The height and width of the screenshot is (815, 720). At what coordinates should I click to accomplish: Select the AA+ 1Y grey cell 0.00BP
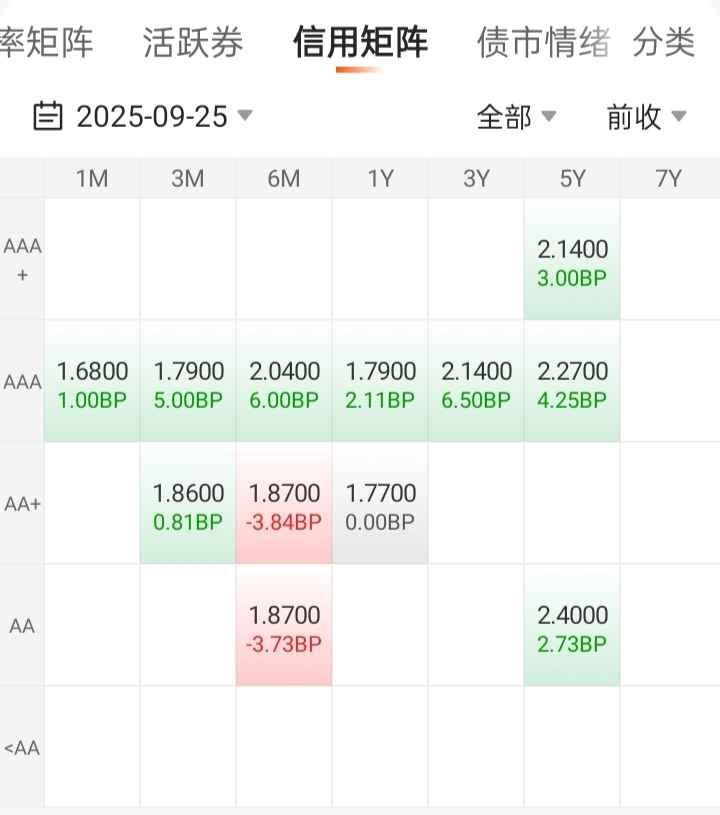coord(380,506)
